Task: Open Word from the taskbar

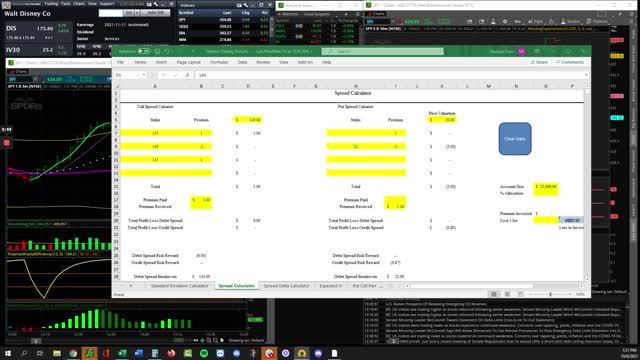Action: point(138,353)
